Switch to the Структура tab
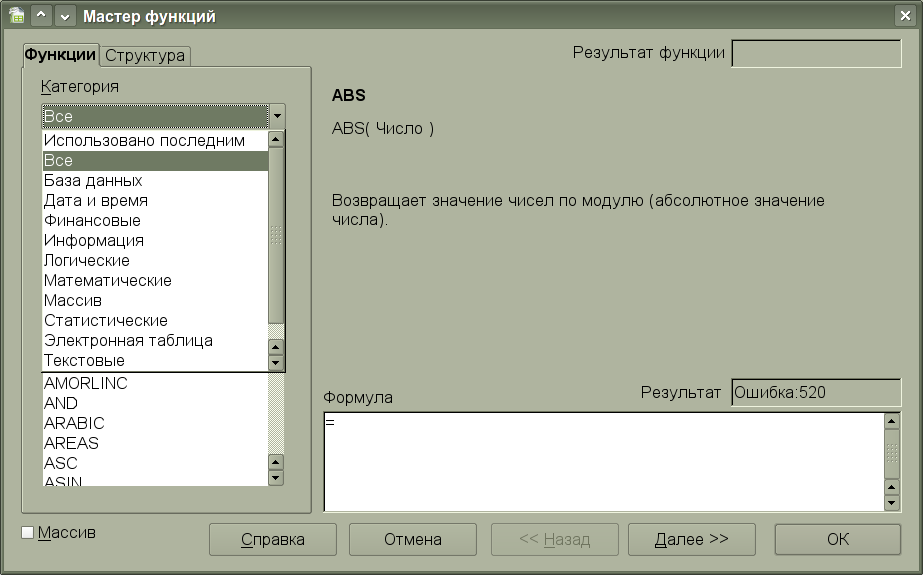The width and height of the screenshot is (923, 575). point(145,56)
